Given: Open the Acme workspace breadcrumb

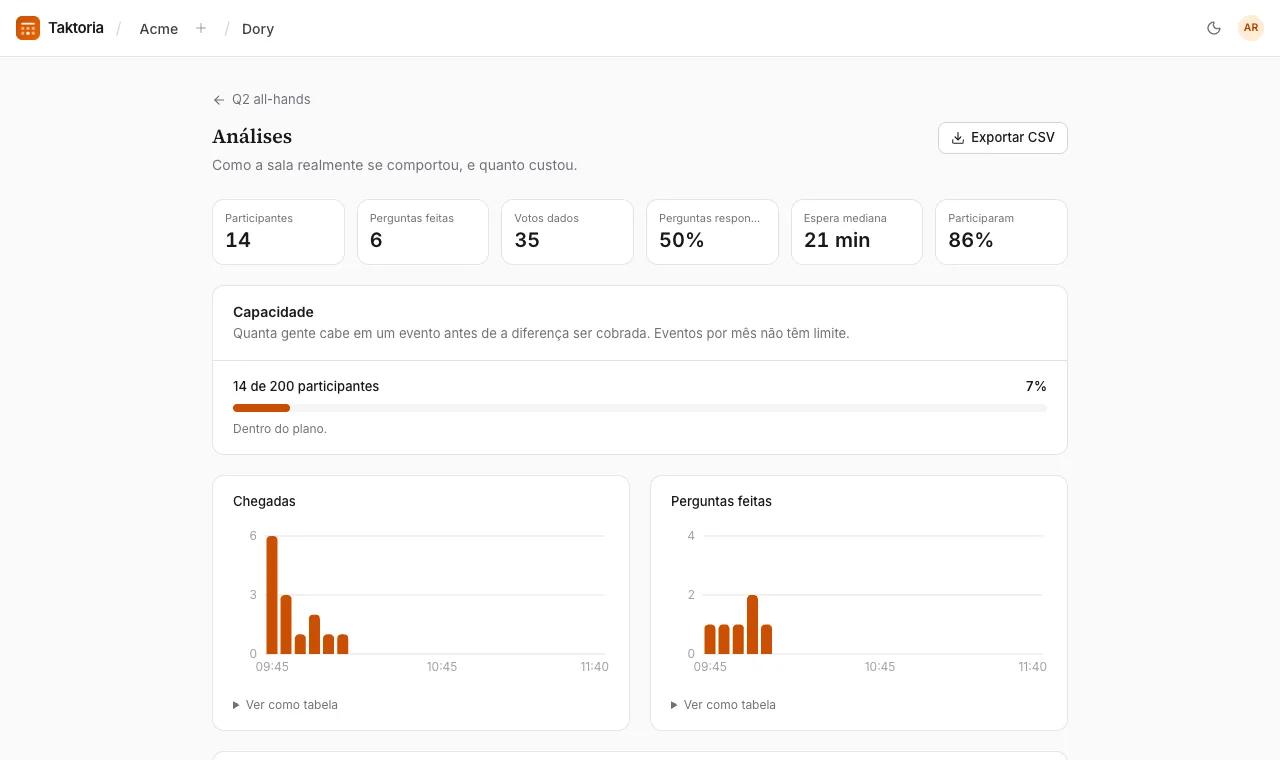Looking at the screenshot, I should pyautogui.click(x=159, y=29).
